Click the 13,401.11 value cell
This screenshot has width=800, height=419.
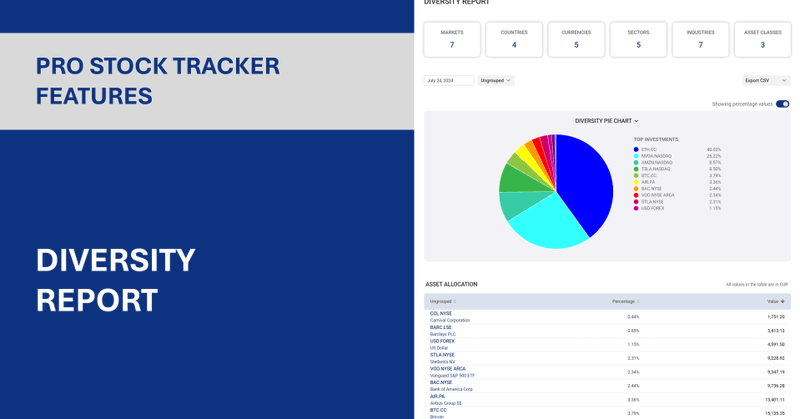pyautogui.click(x=774, y=400)
